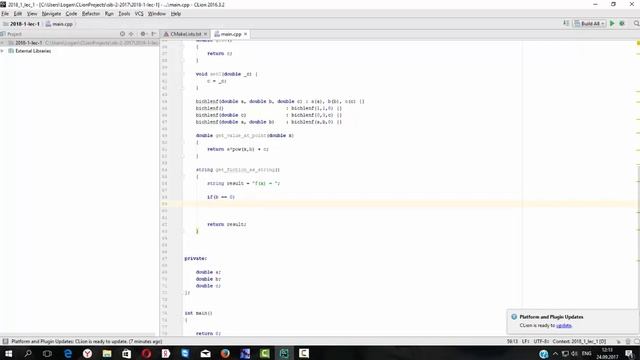Click the Platform and Plugin Updates notification title
Image resolution: width=640 pixels, height=360 pixels.
click(551, 317)
